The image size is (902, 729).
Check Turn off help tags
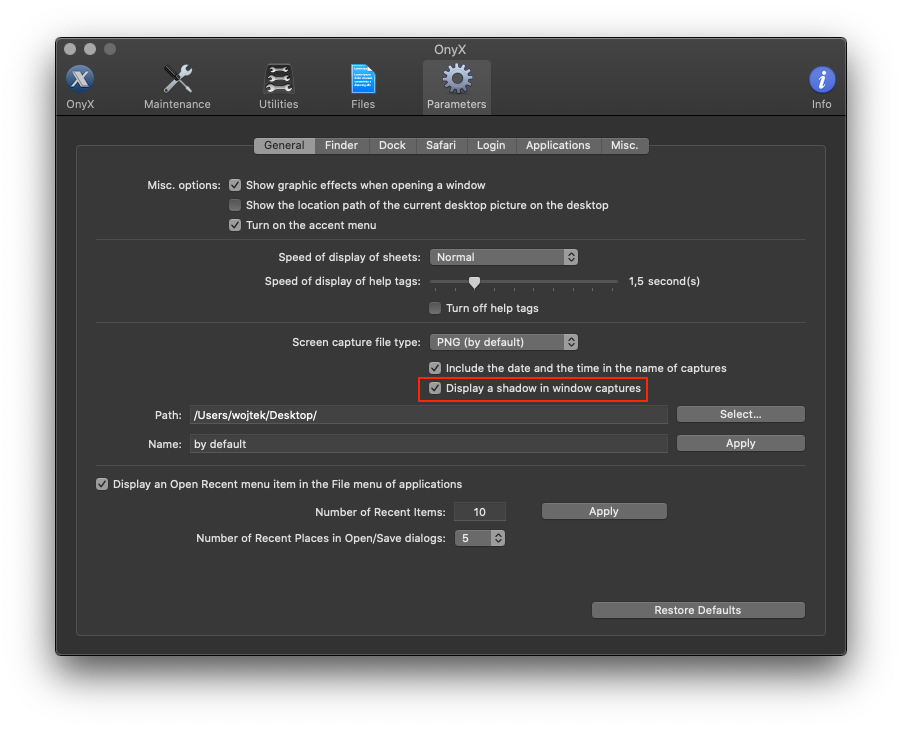click(x=435, y=308)
